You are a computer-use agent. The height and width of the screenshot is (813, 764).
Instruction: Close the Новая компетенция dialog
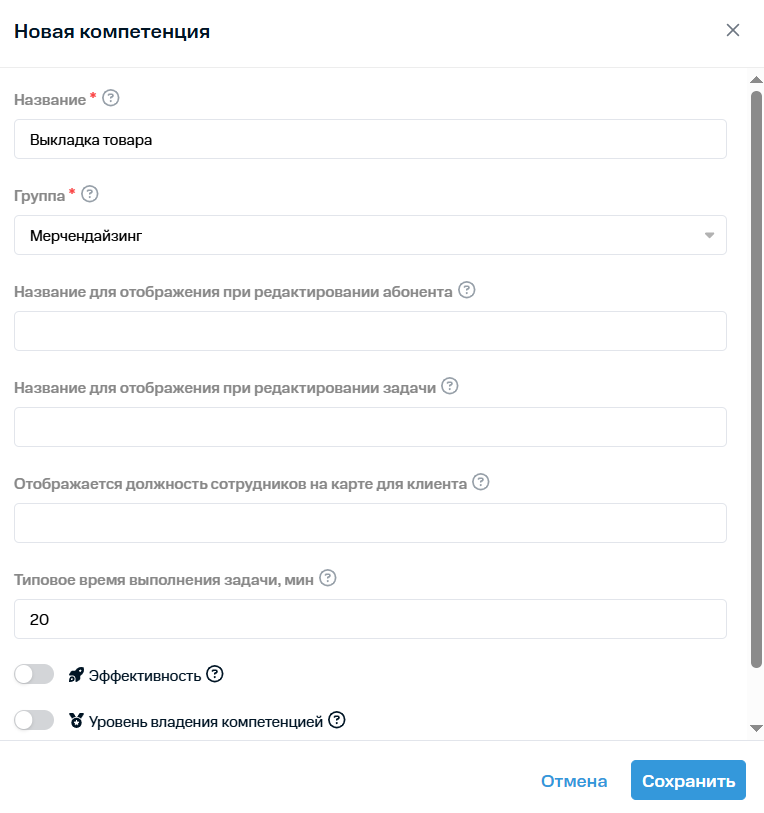pos(733,30)
